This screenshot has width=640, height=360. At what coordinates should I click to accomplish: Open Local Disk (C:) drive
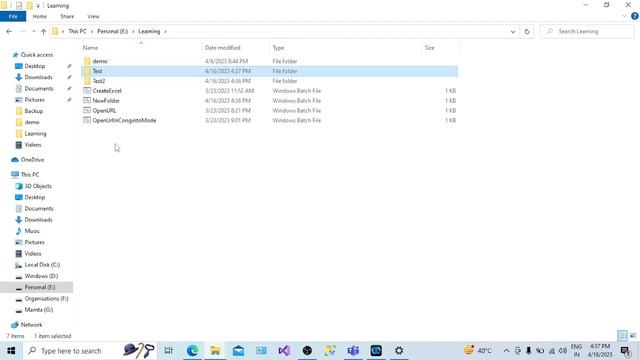pos(42,265)
